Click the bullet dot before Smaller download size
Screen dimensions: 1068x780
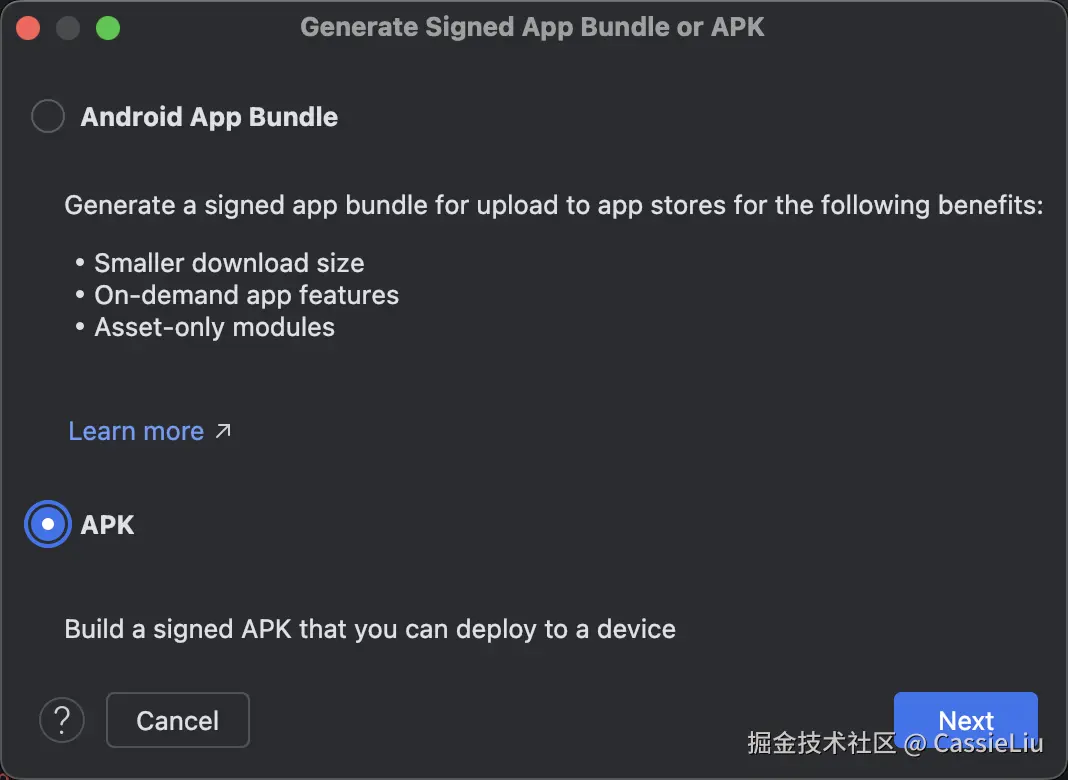(80, 263)
